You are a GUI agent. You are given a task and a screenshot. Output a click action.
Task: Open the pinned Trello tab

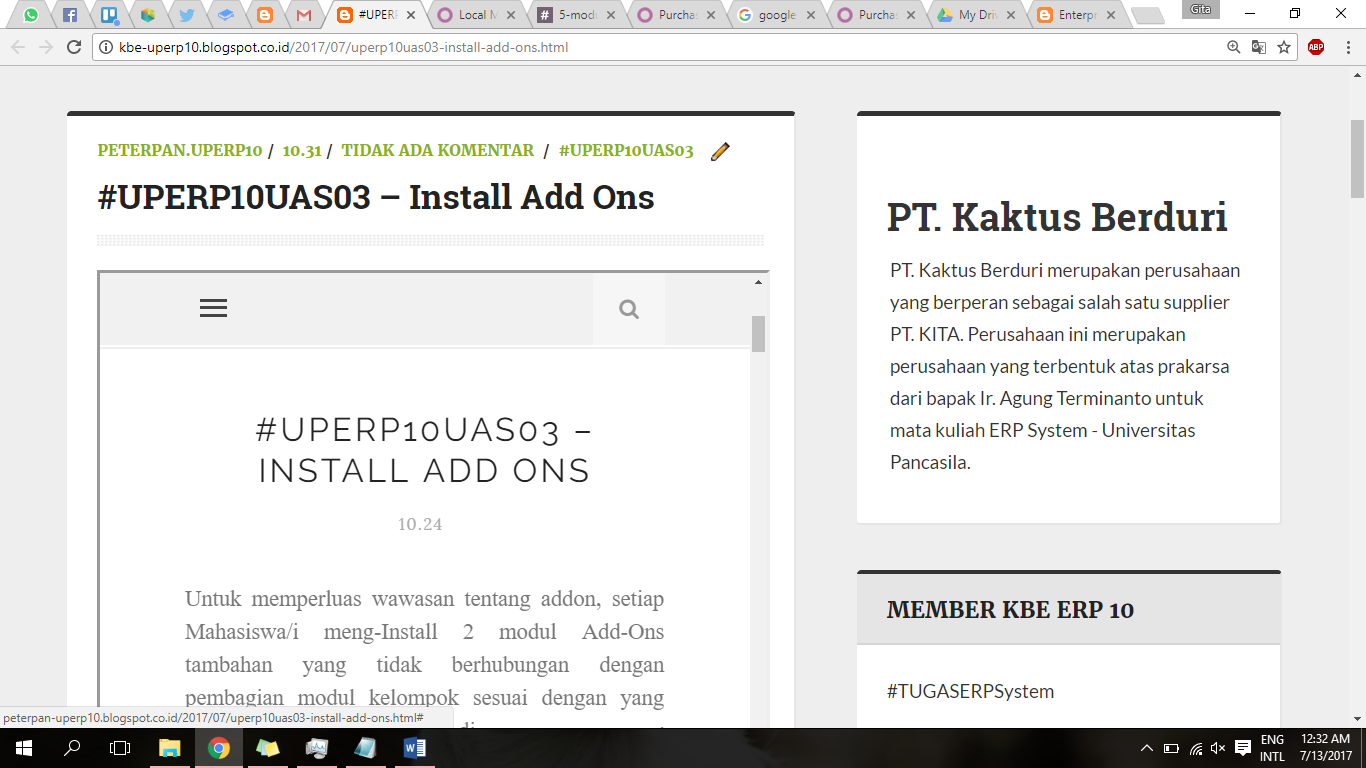click(x=109, y=15)
